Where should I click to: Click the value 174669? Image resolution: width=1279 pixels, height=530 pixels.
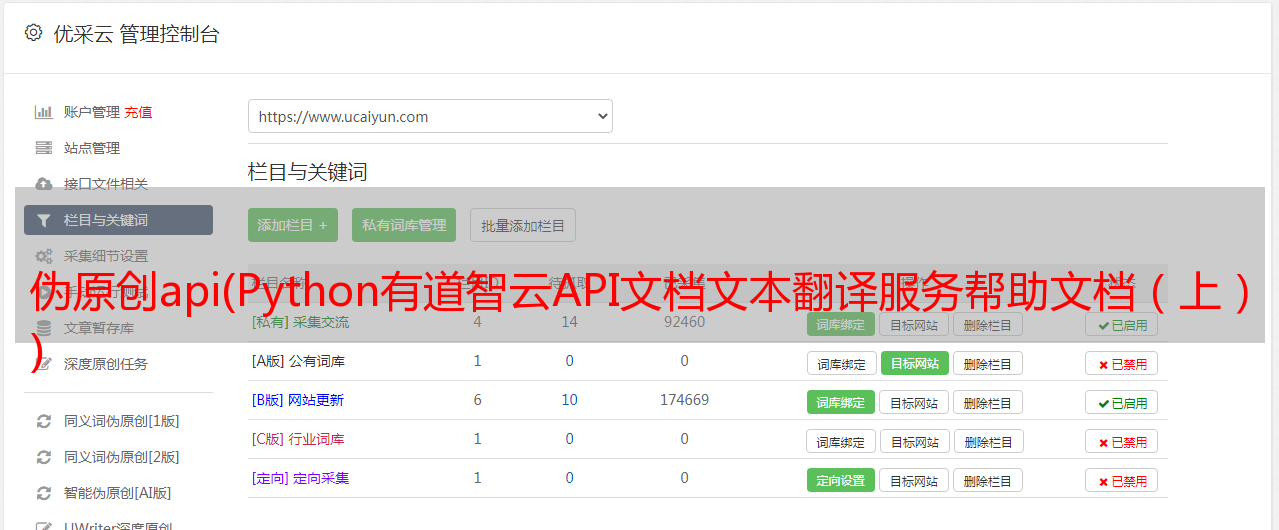pyautogui.click(x=684, y=400)
